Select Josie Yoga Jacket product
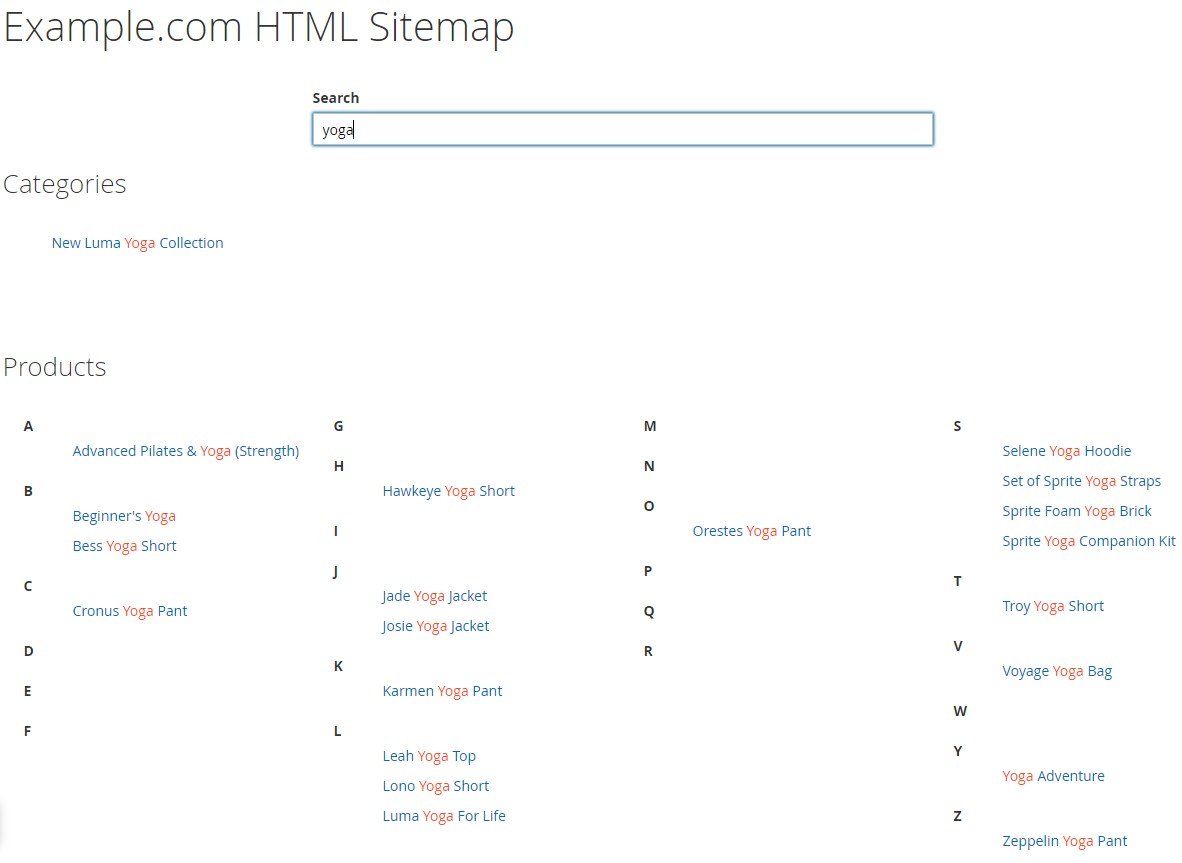 tap(436, 626)
